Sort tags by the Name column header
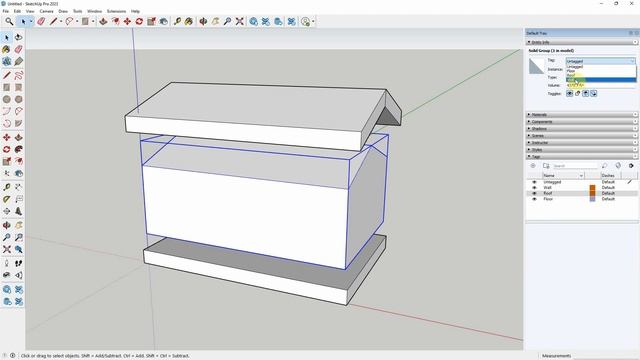 coord(563,176)
